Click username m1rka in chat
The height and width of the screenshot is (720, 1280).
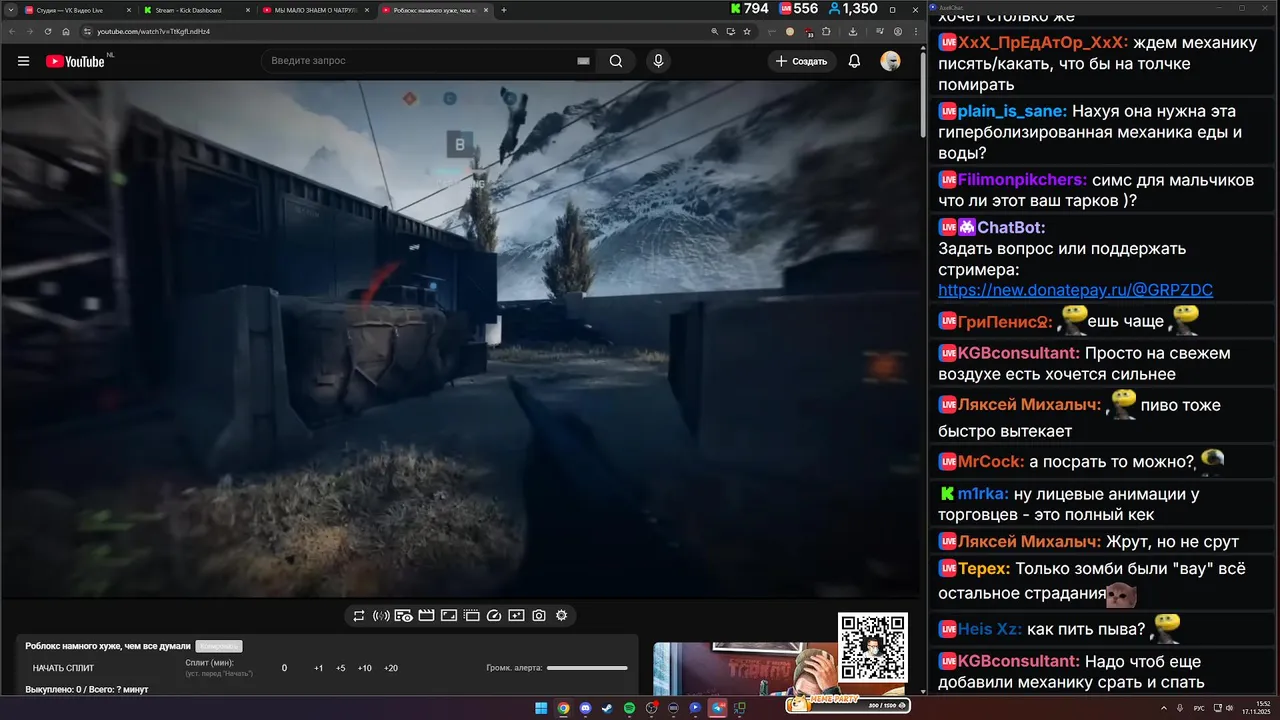point(982,494)
